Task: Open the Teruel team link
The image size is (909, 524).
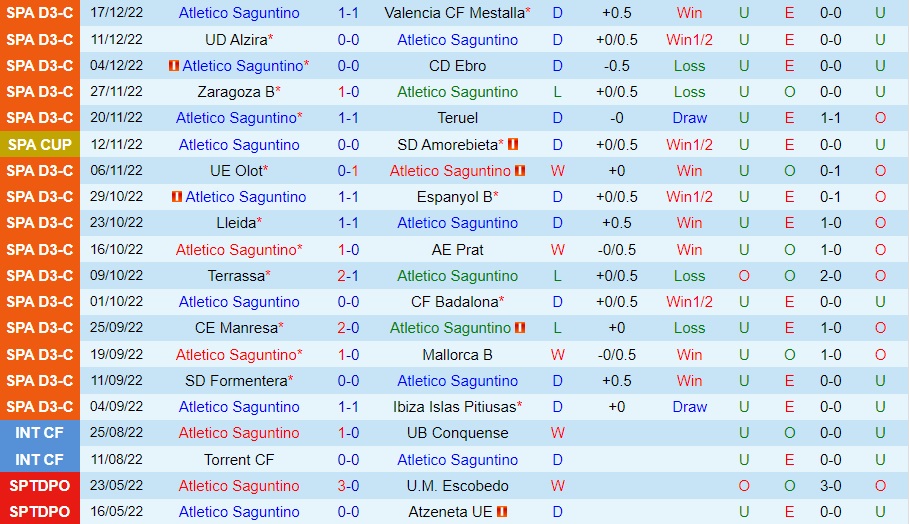Action: pos(457,118)
